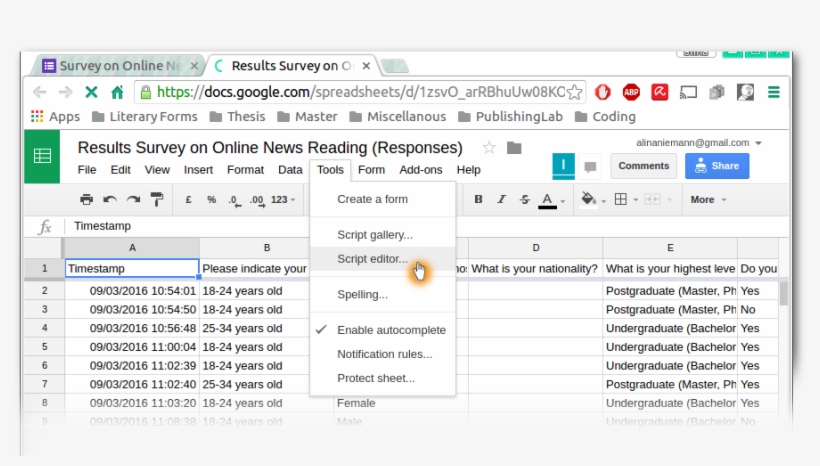This screenshot has height=466, width=820.
Task: Choose Create a form menu entry
Action: pos(383,199)
